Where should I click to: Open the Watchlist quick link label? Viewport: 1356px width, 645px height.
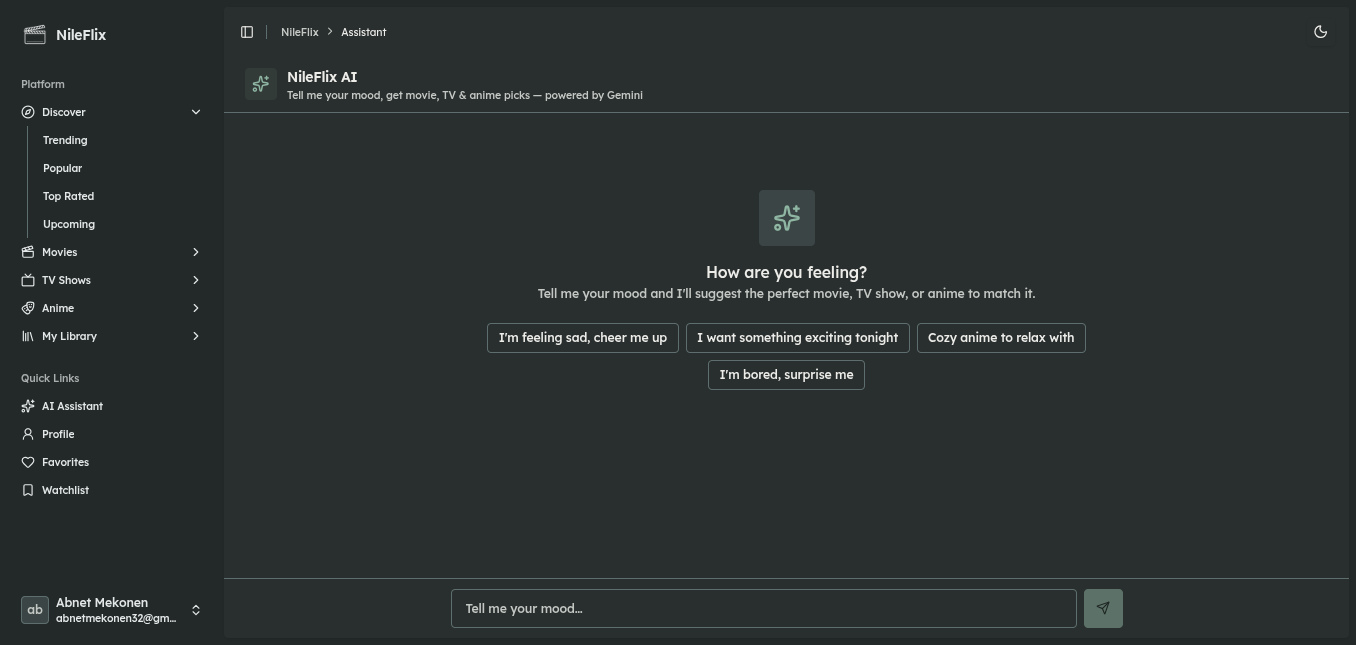pyautogui.click(x=65, y=490)
